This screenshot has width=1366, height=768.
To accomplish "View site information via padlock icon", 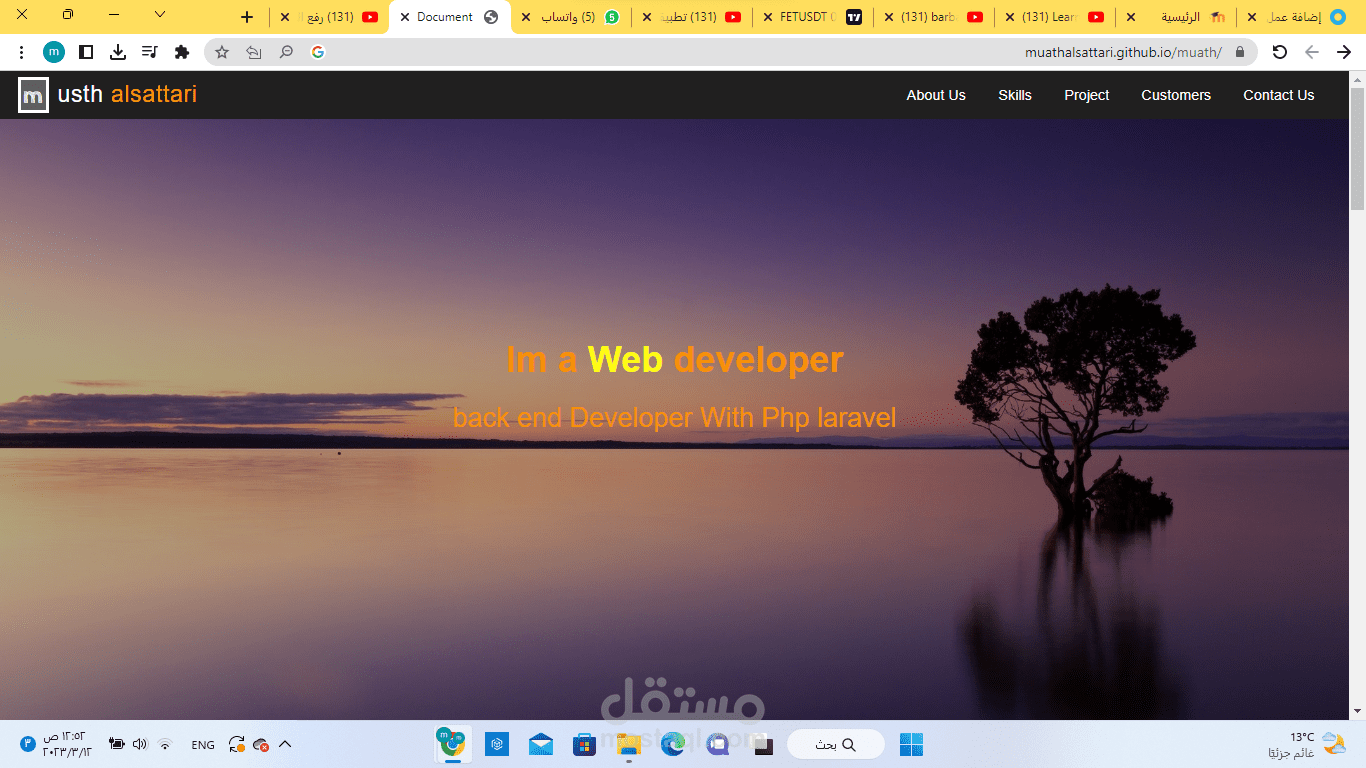I will (1240, 52).
